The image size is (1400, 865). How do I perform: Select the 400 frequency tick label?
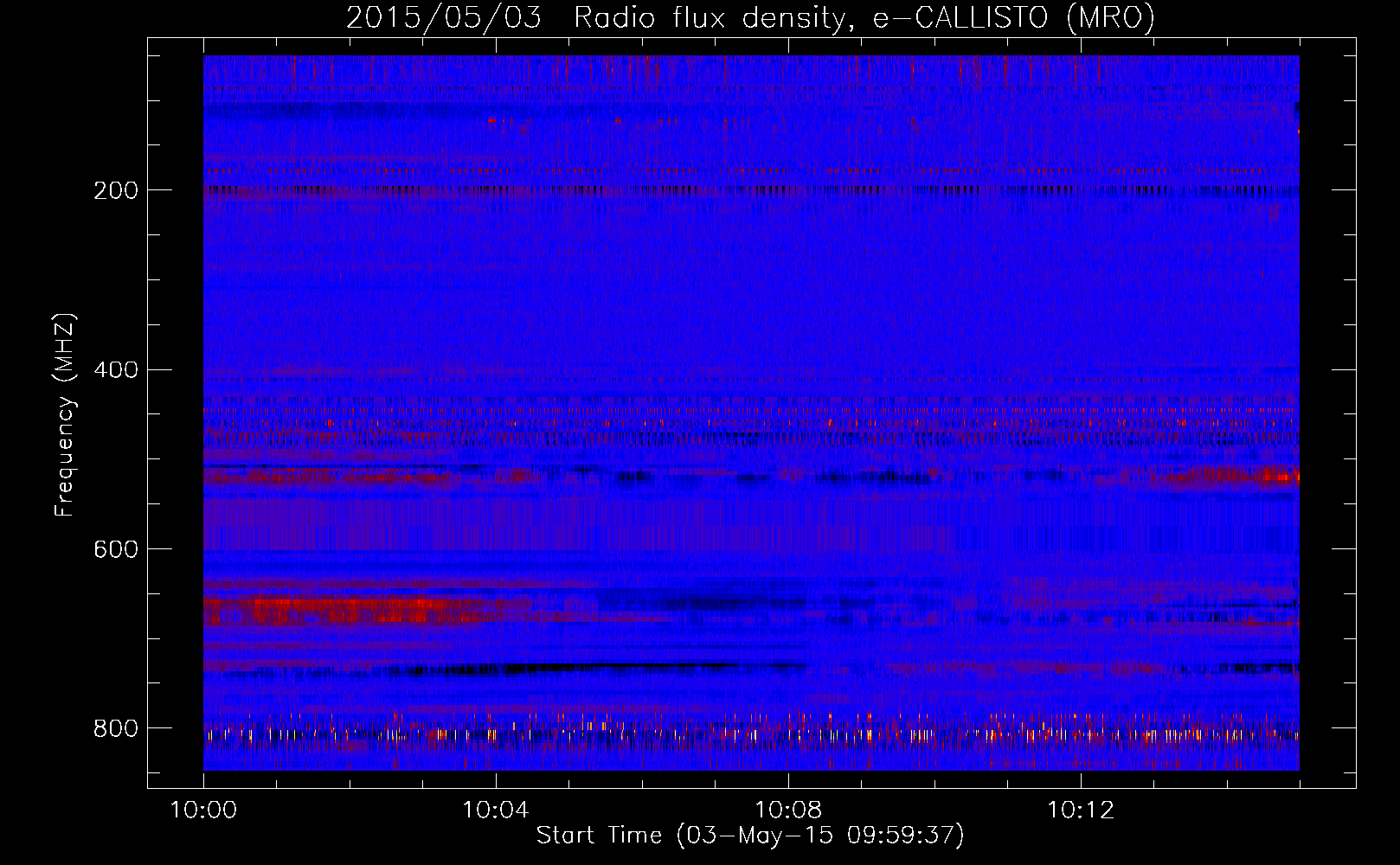tap(116, 370)
